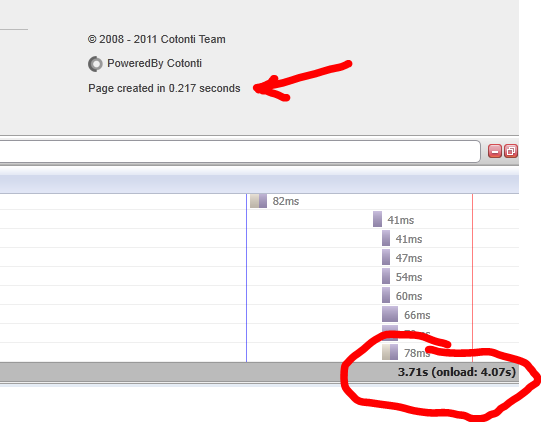541x422 pixels.
Task: Select the 54ms request timeline bar
Action: 386,276
